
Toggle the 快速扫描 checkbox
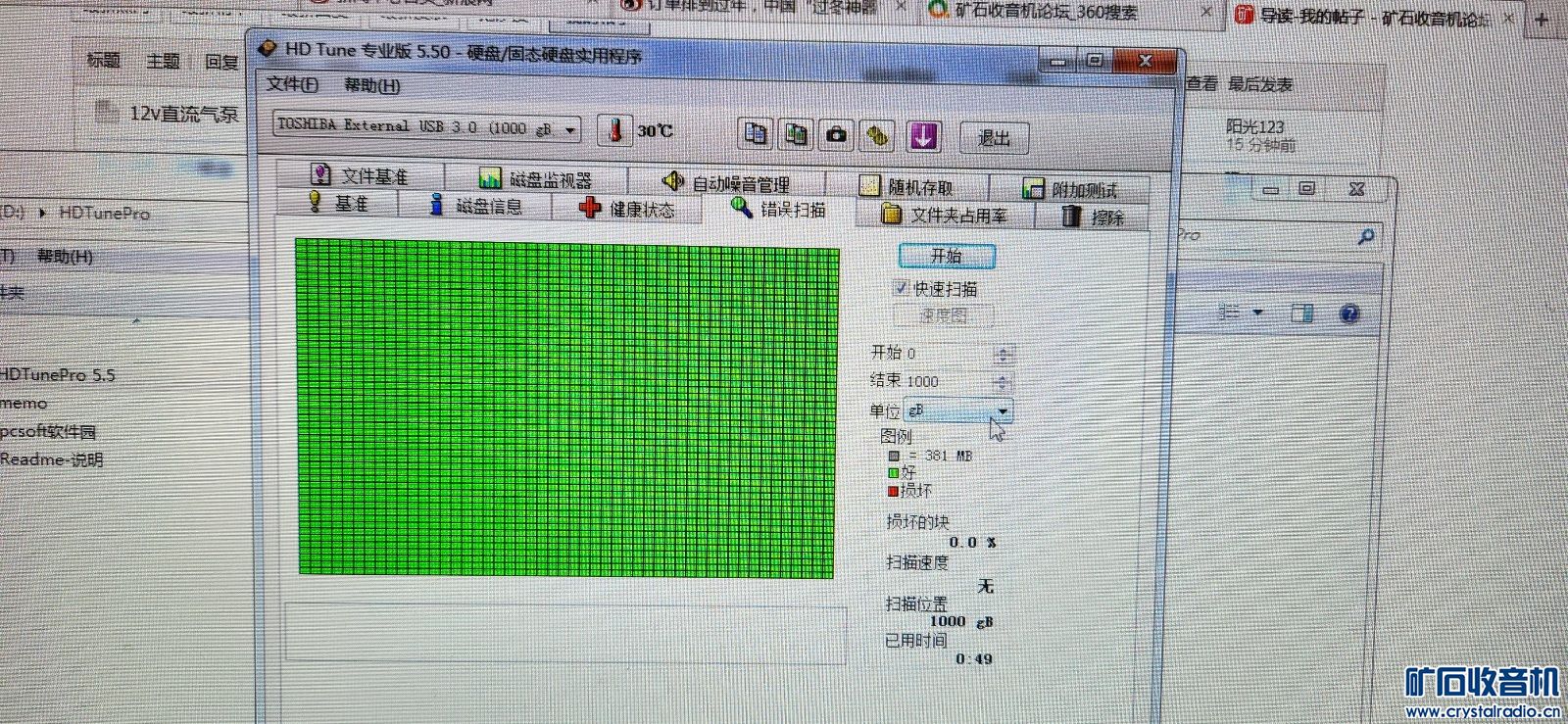901,288
